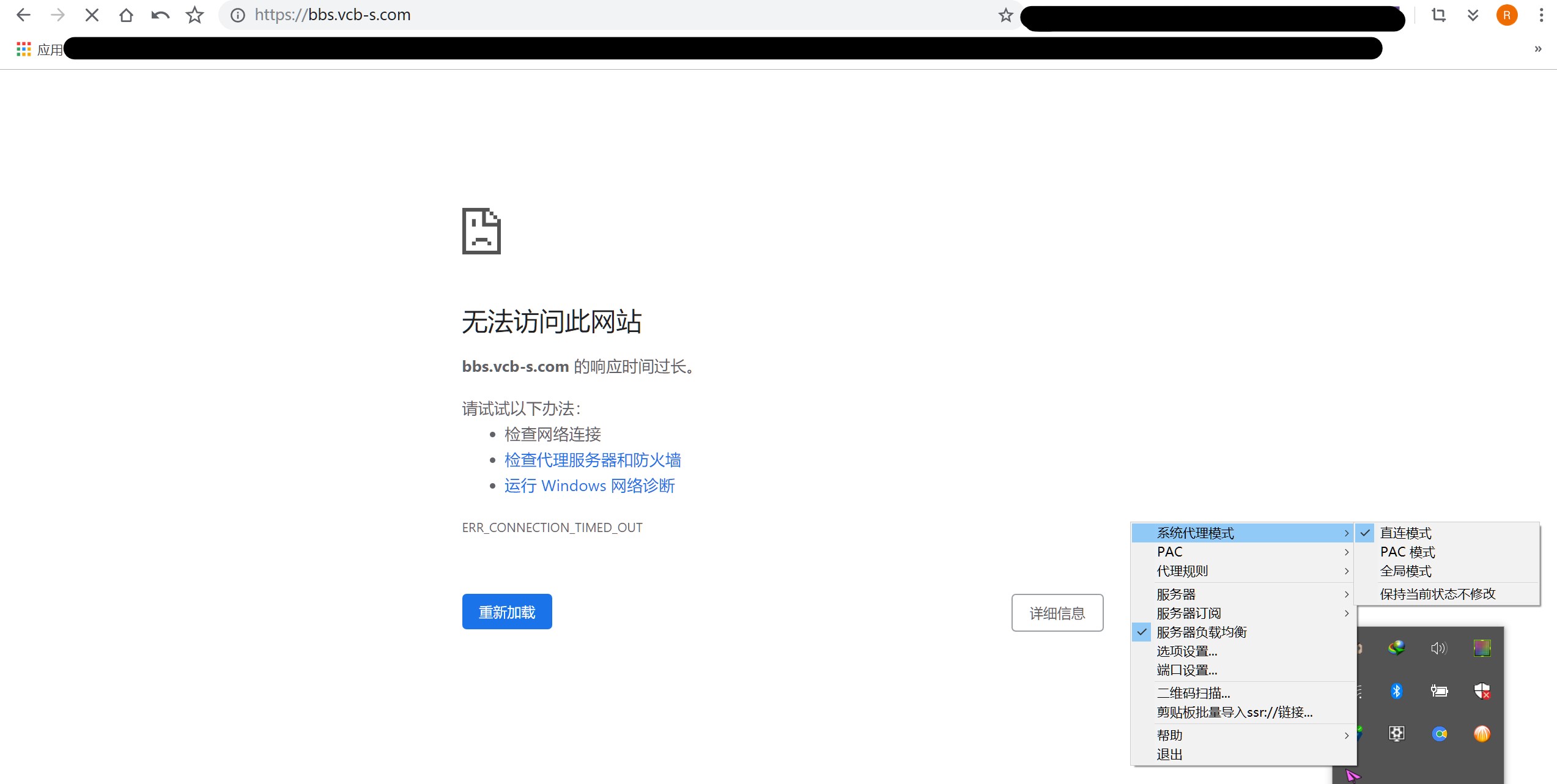Choose 剪贴板批量导入ssr://链接... entry

1243,712
